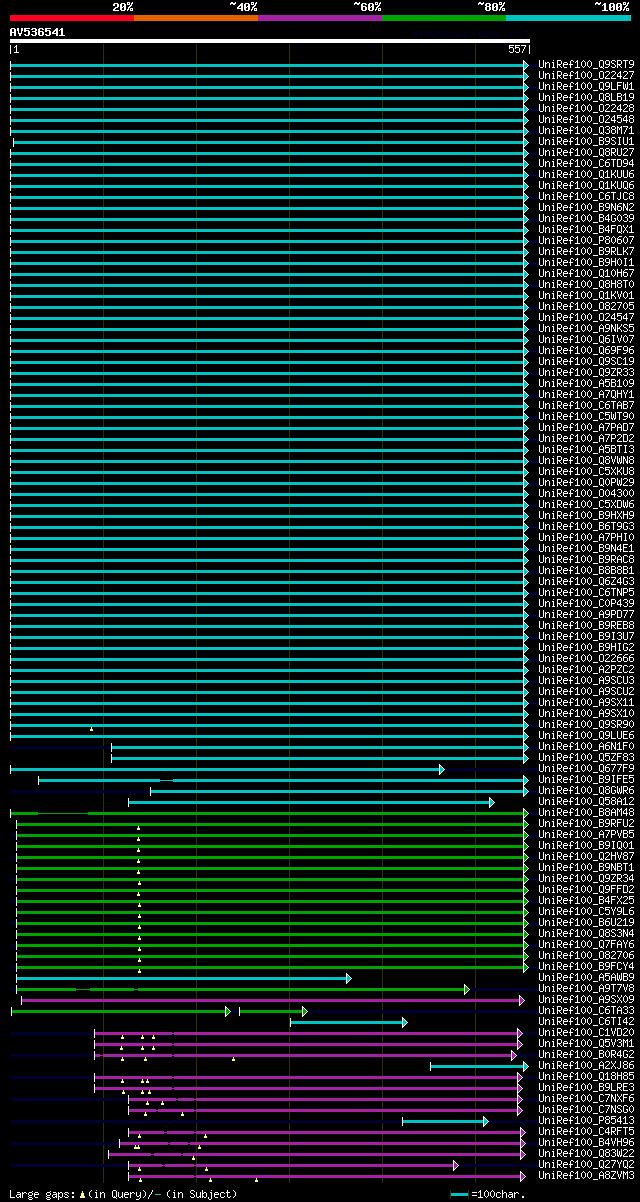Select label UniRef100_Q9ZR33
The image size is (640, 1202).
tap(586, 372)
